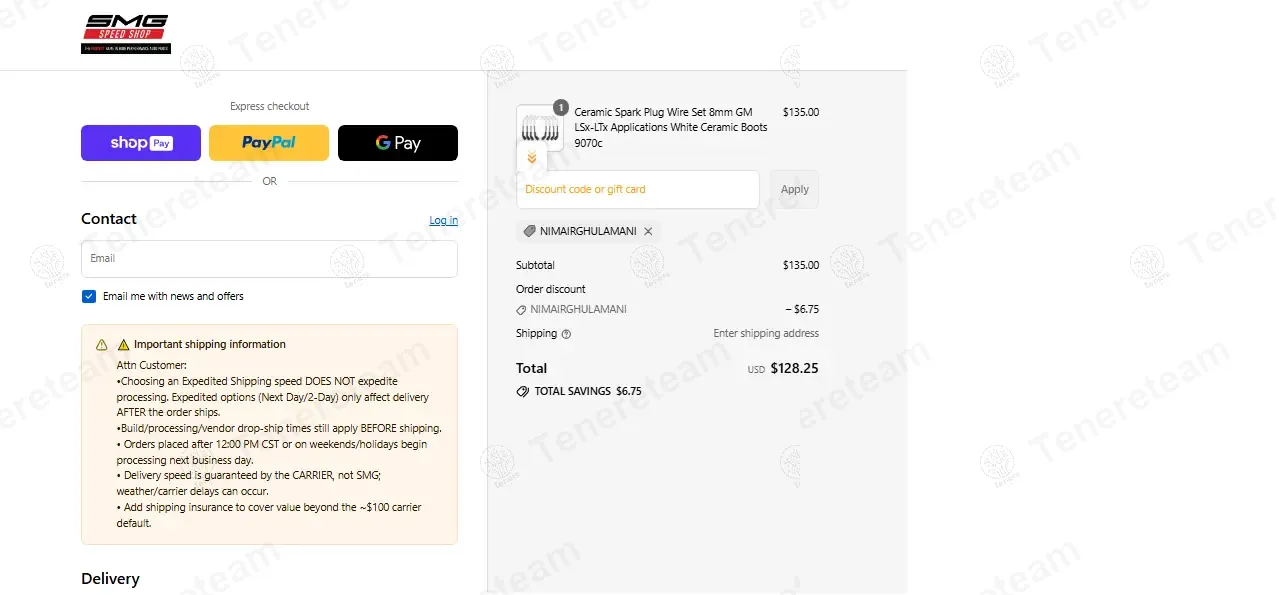1279x595 pixels.
Task: Click the discount tag icon on the NIMAIRGHULAMANI chip
Action: click(529, 231)
